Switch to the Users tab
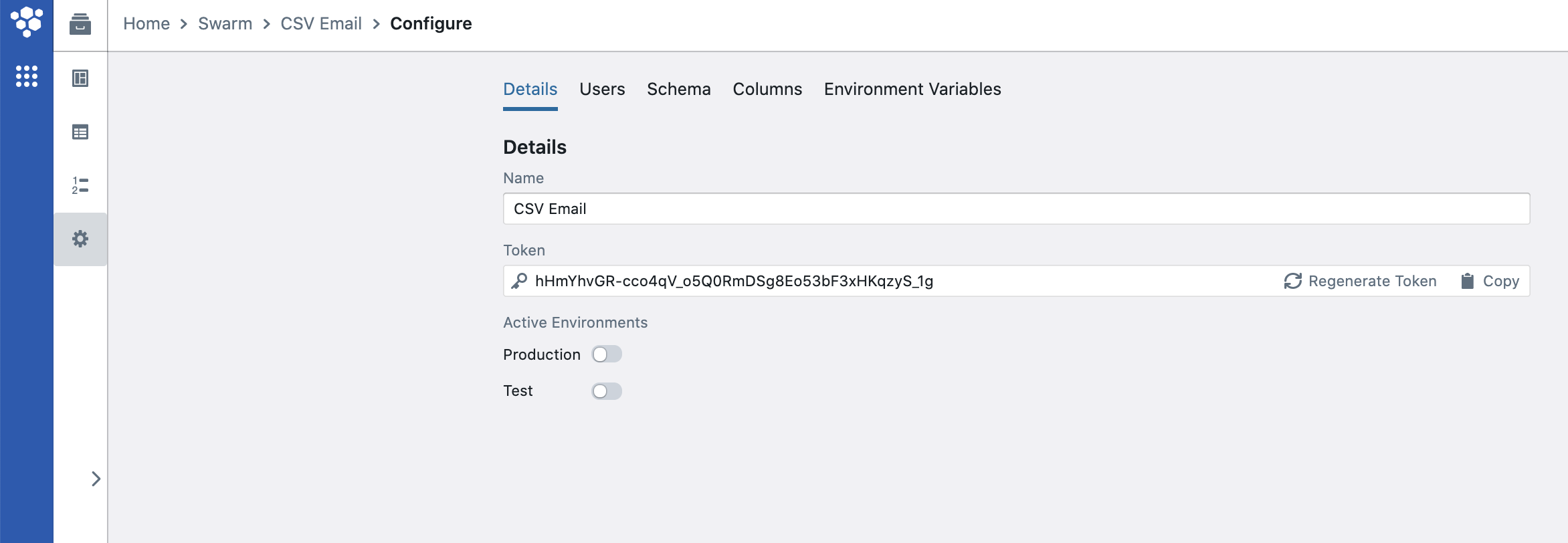This screenshot has width=1568, height=543. click(x=602, y=89)
